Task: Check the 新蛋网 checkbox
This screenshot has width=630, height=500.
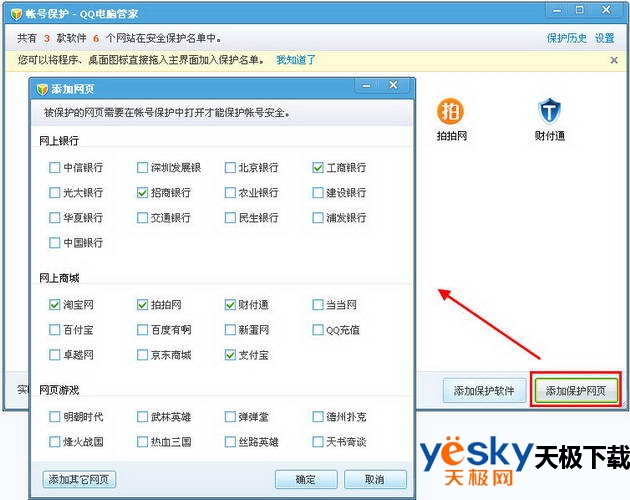Action: click(230, 330)
